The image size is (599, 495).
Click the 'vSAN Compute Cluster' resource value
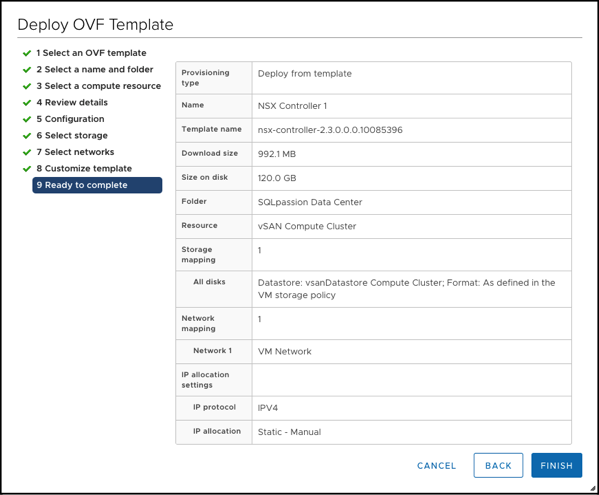[307, 226]
